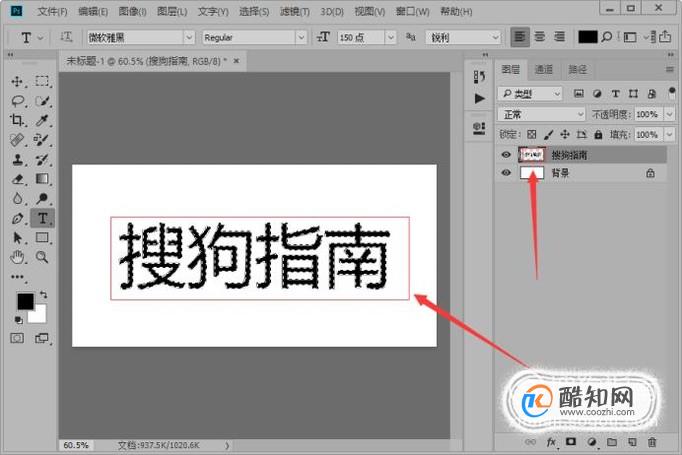Screen dimensions: 682x455
Task: Toggle lock all padlock icon
Action: point(598,134)
